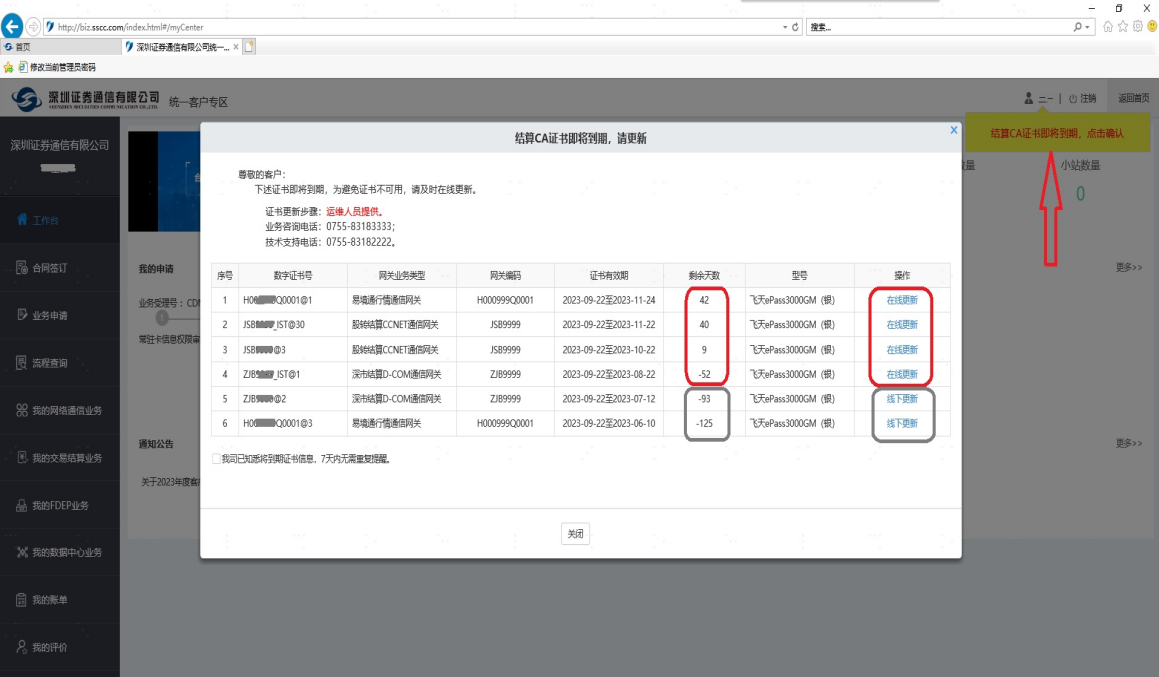The width and height of the screenshot is (1159, 677).
Task: Open browser settings gear icon
Action: click(1138, 27)
